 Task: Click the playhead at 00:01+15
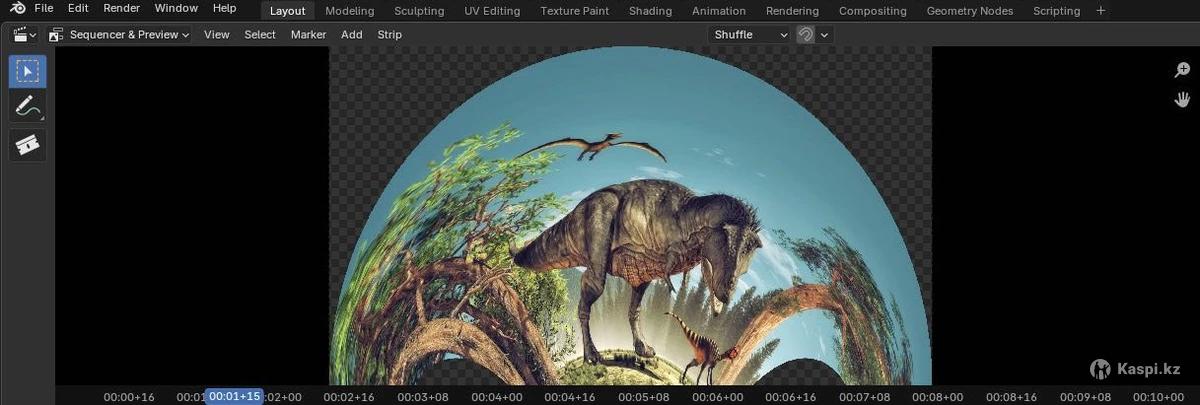[234, 397]
